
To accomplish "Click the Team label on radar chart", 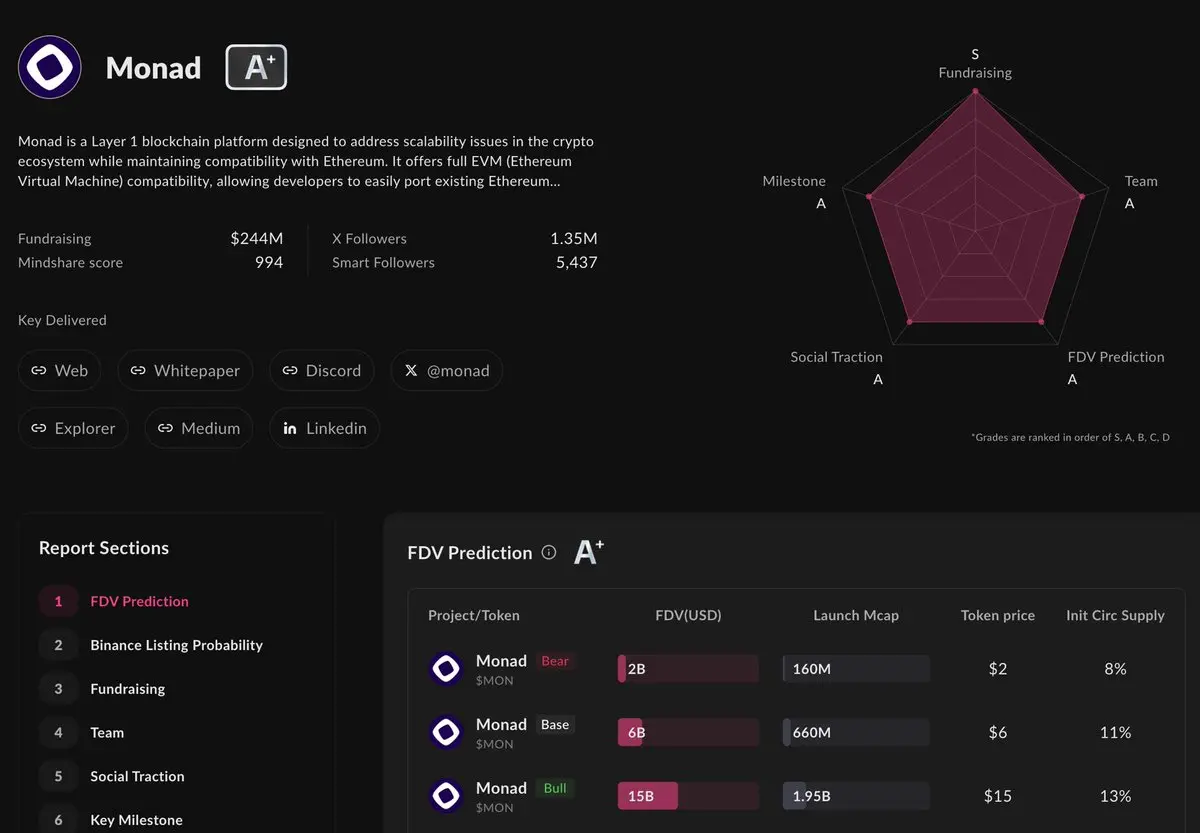I will tap(1141, 181).
